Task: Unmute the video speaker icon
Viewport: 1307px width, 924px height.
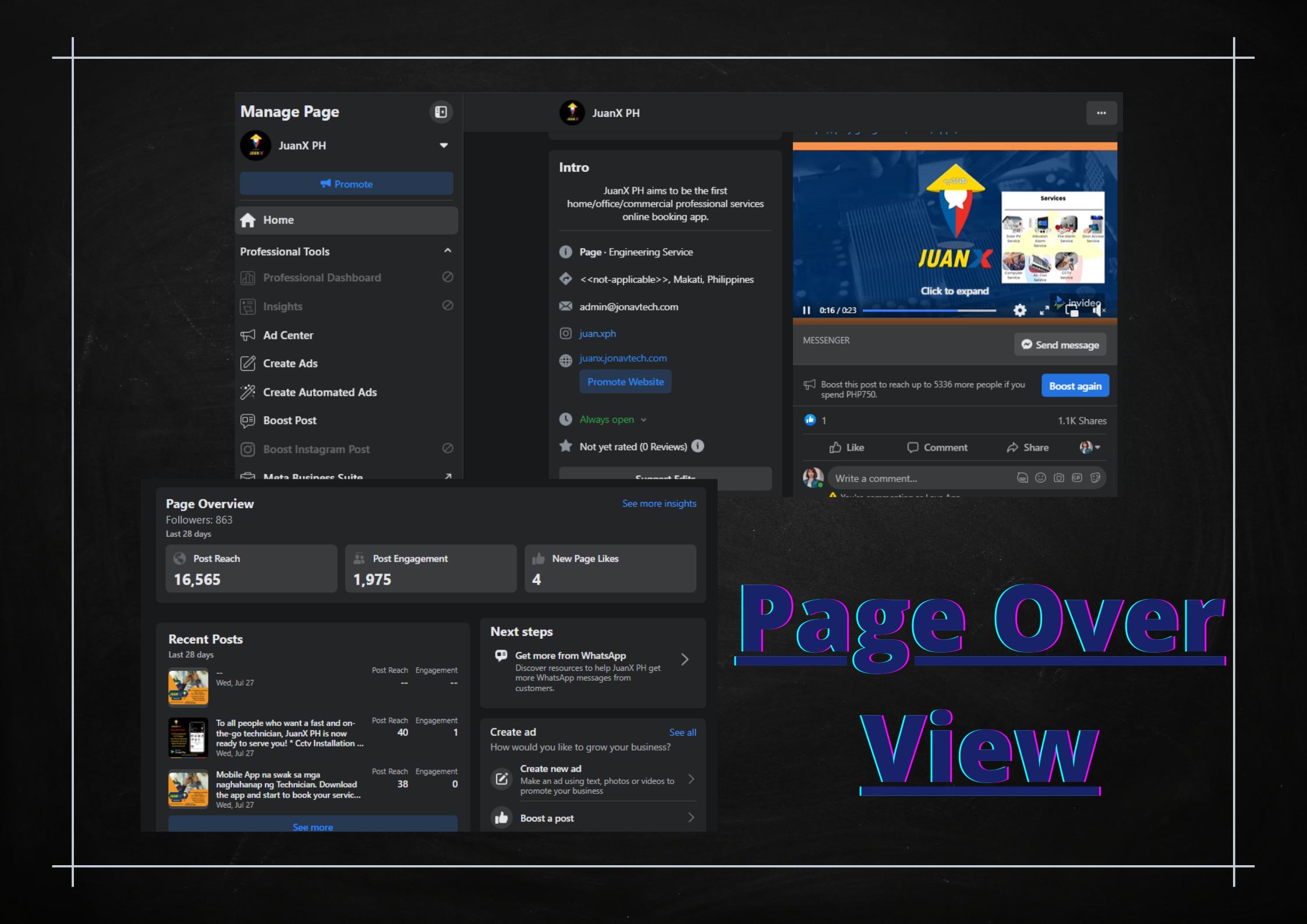Action: point(1097,310)
